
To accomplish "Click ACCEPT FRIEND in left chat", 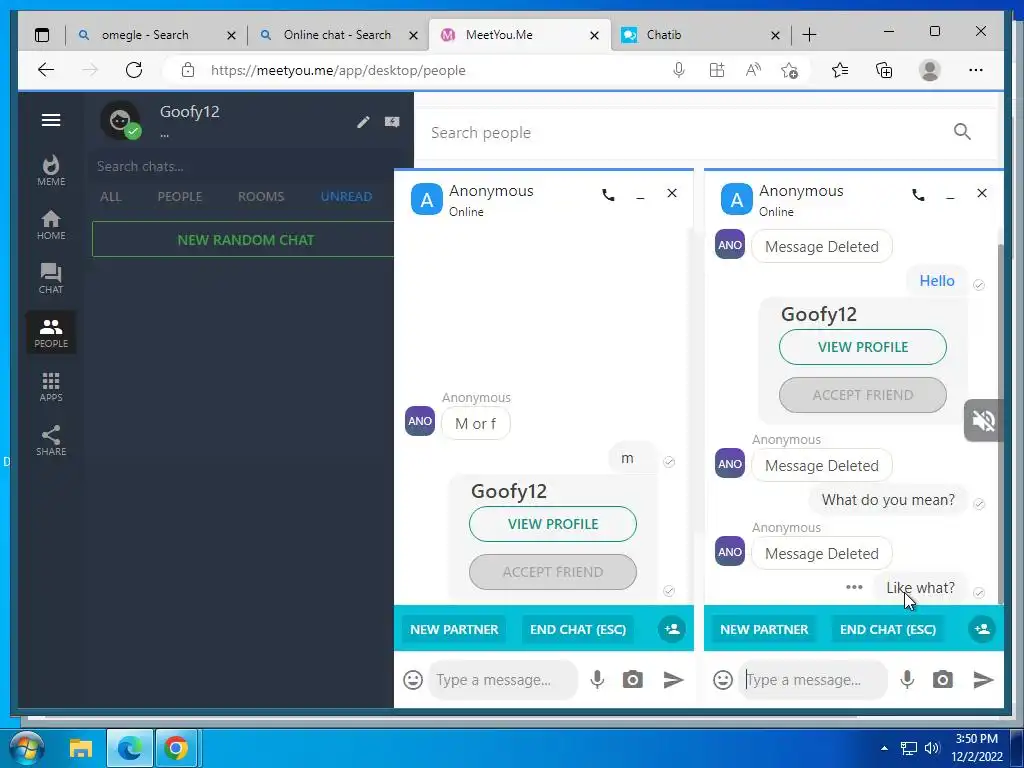I will (552, 572).
